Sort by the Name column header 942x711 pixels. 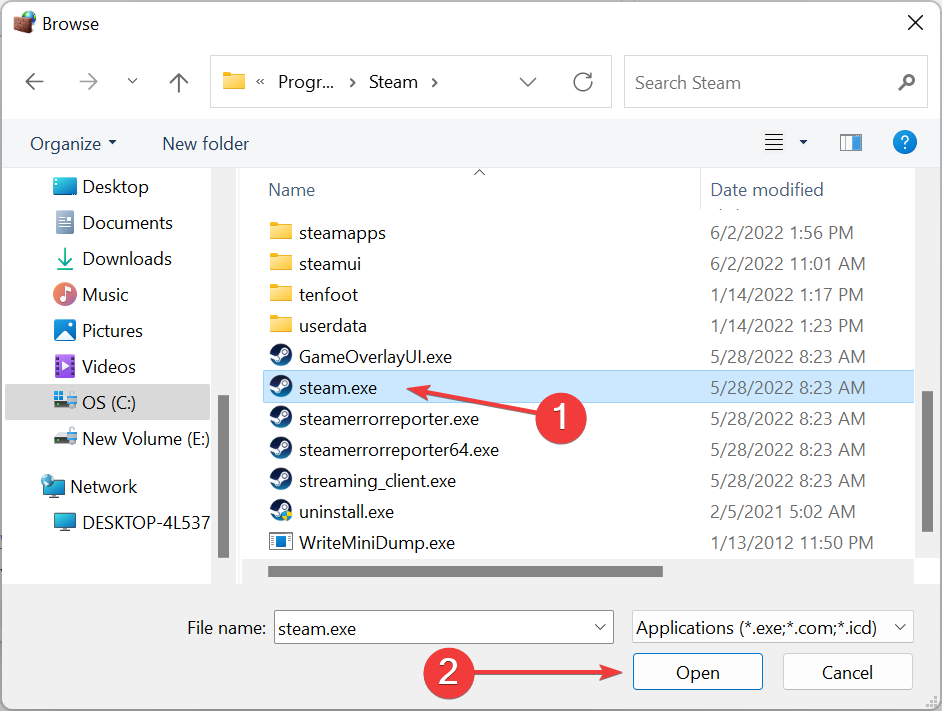pyautogui.click(x=291, y=190)
